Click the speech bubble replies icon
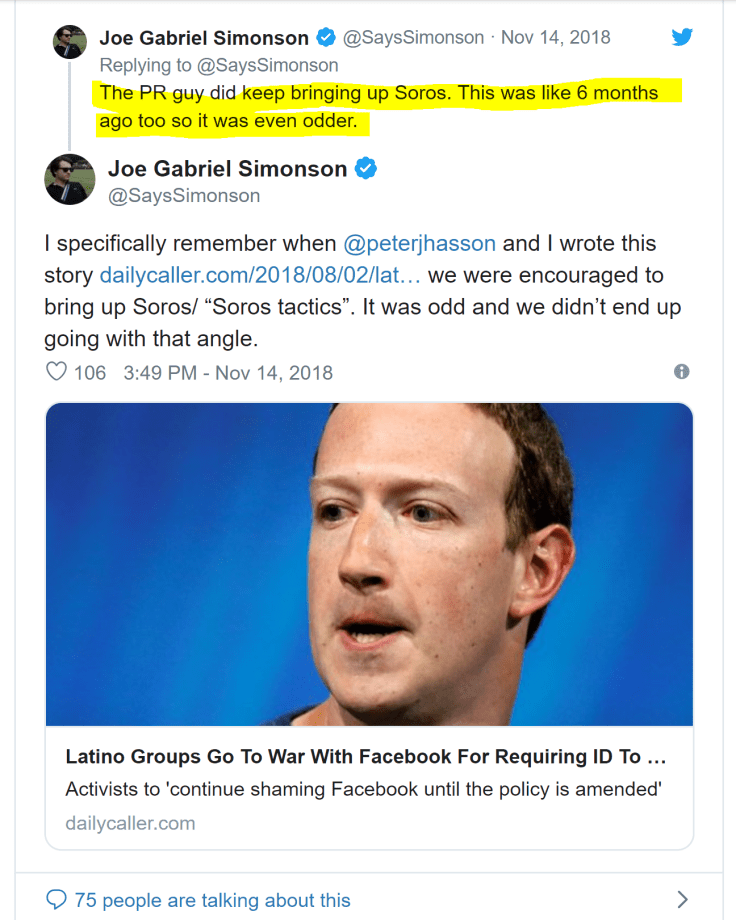The width and height of the screenshot is (736, 920). [57, 899]
